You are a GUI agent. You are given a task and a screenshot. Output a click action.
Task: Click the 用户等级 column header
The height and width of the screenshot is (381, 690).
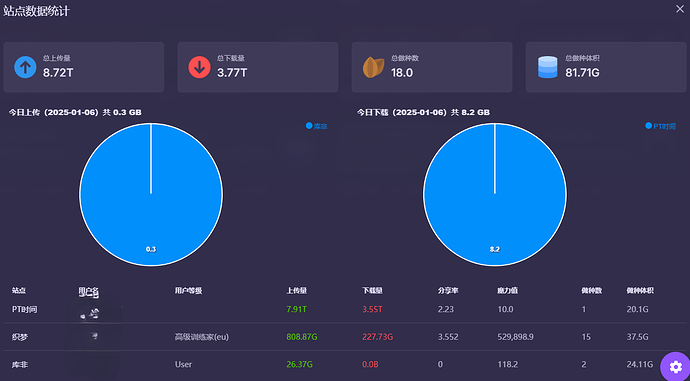tap(188, 291)
